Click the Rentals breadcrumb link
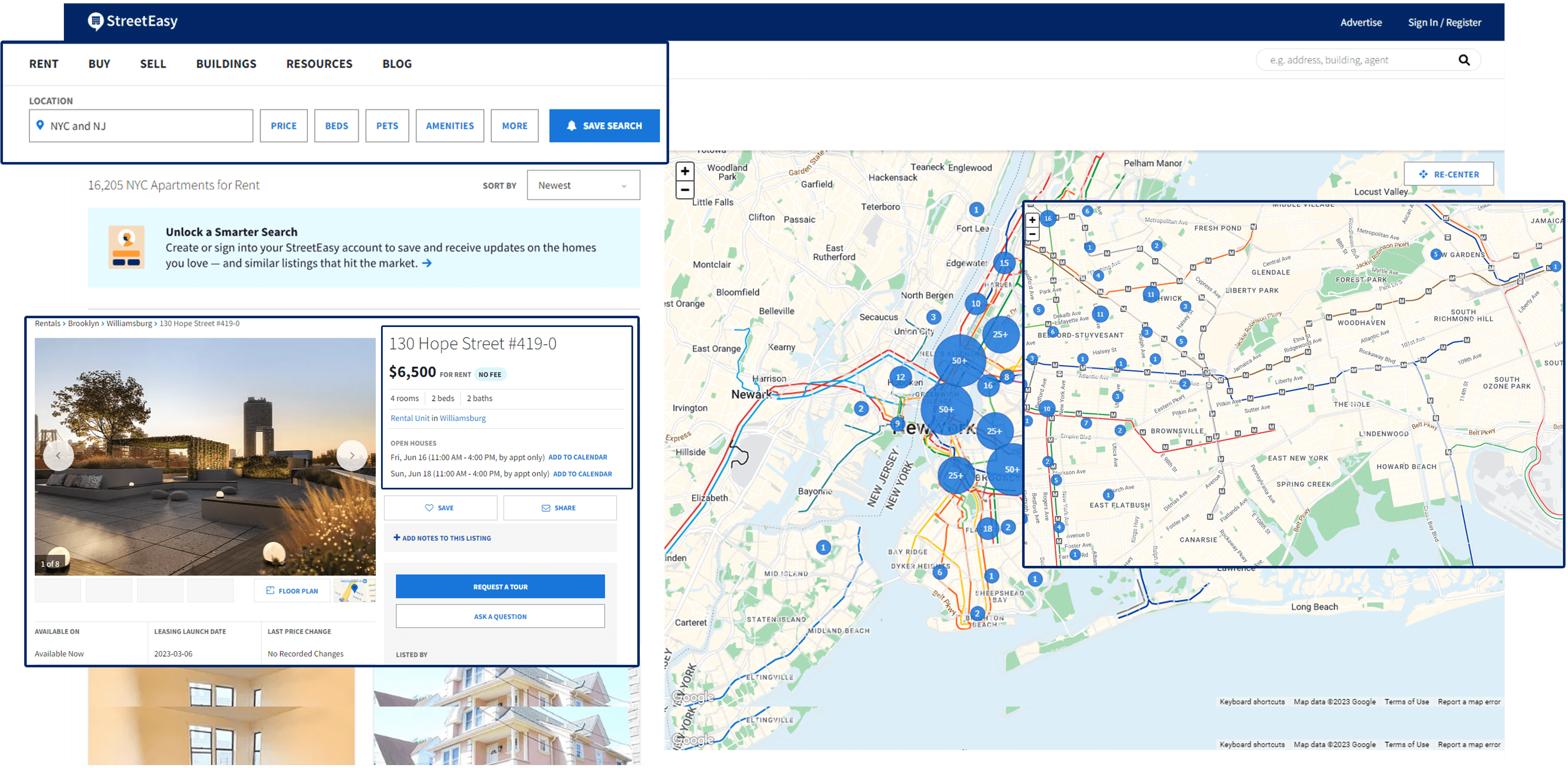 pos(48,323)
